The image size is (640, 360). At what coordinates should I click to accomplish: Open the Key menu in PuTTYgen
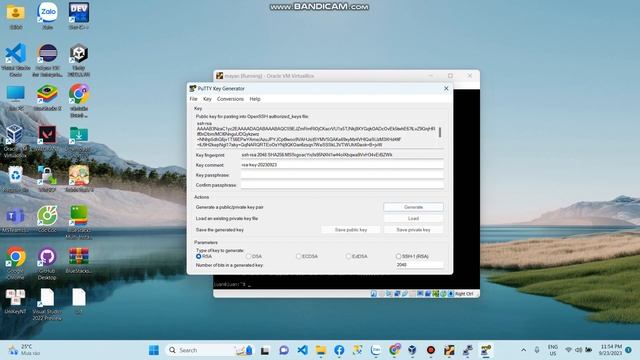point(207,99)
